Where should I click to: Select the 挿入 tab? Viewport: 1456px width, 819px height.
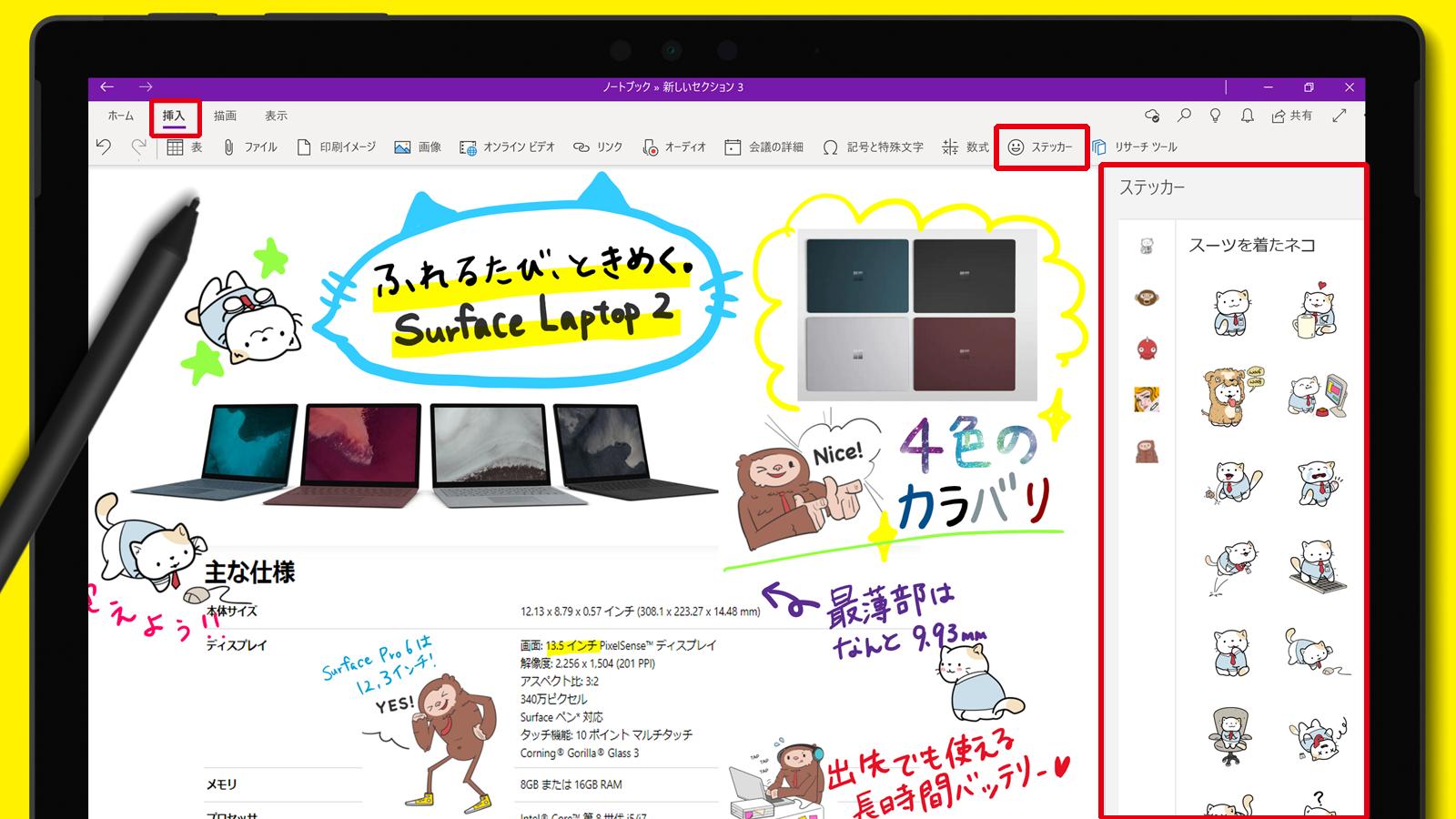(x=174, y=116)
